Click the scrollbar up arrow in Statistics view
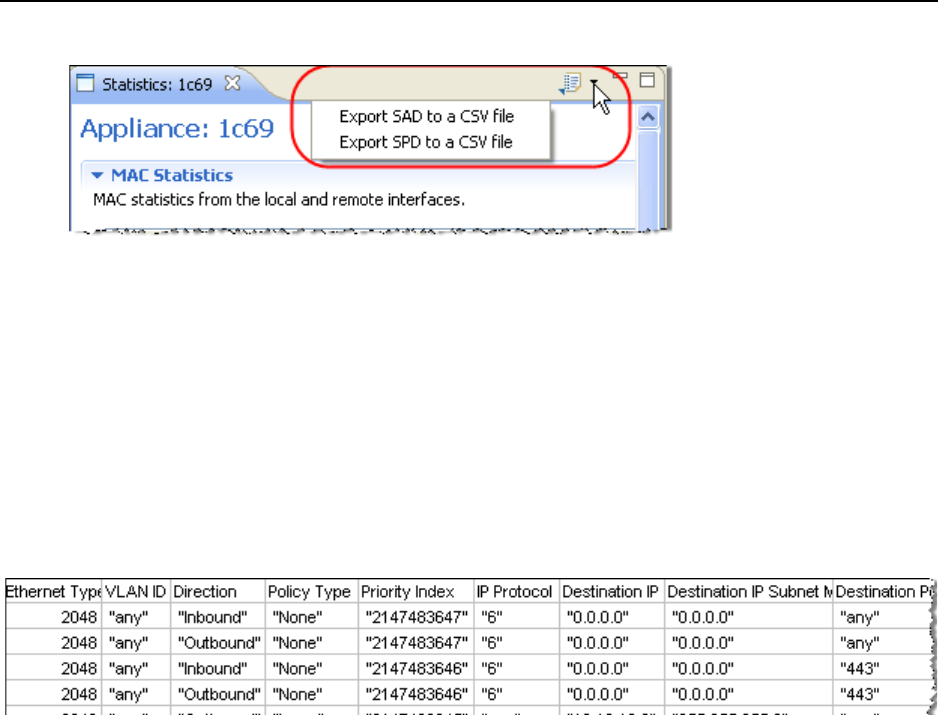The width and height of the screenshot is (938, 715). pos(647,117)
